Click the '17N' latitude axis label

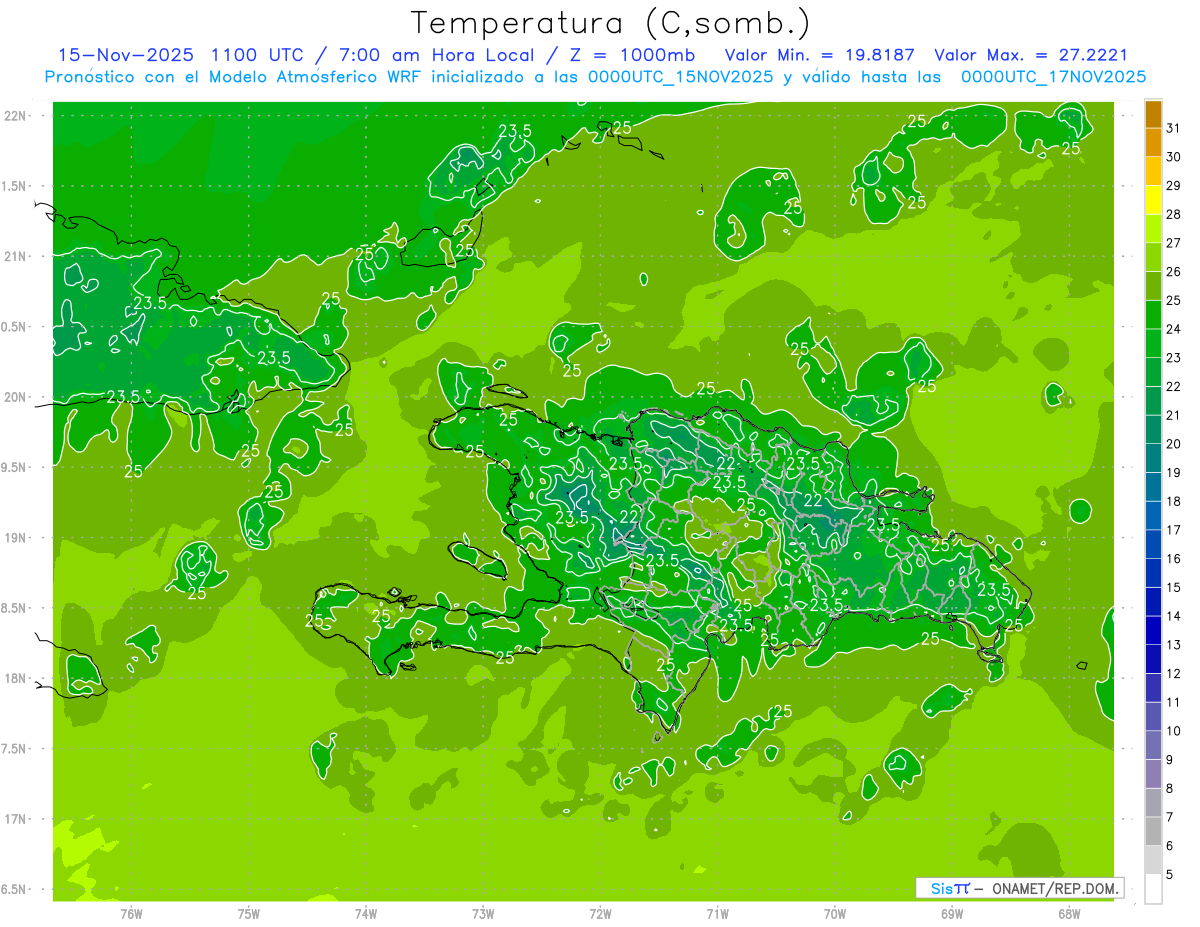[16, 819]
